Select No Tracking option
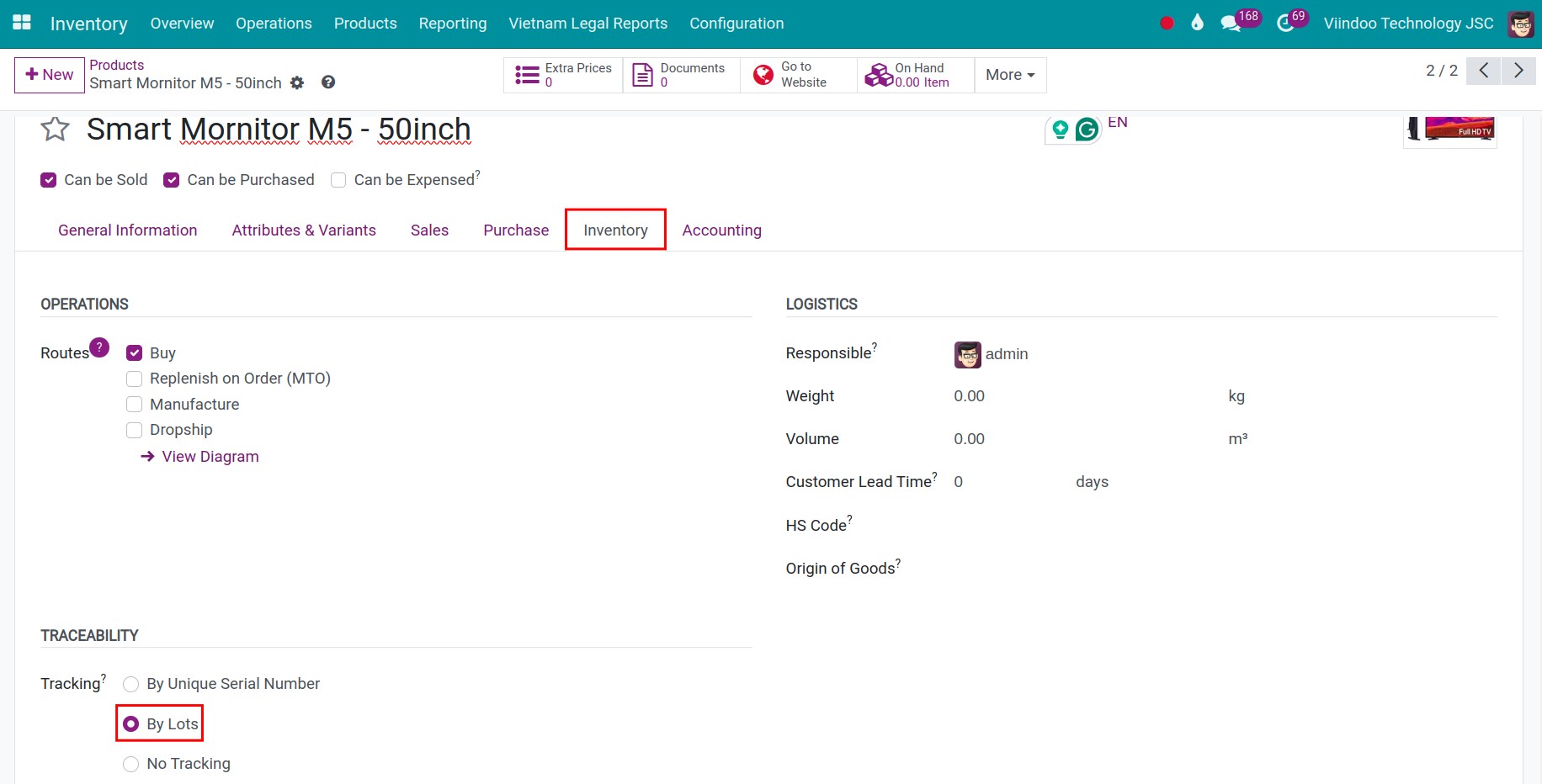Screen dimensions: 1542x784 (x=130, y=764)
